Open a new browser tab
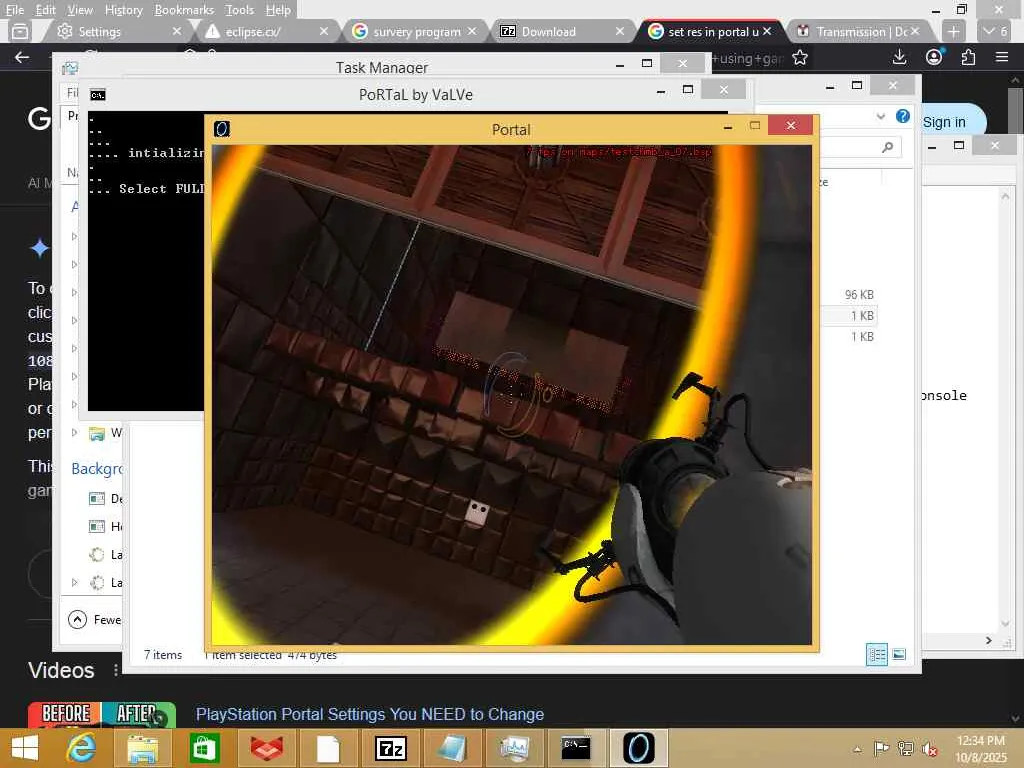The width and height of the screenshot is (1024, 768). [x=953, y=31]
